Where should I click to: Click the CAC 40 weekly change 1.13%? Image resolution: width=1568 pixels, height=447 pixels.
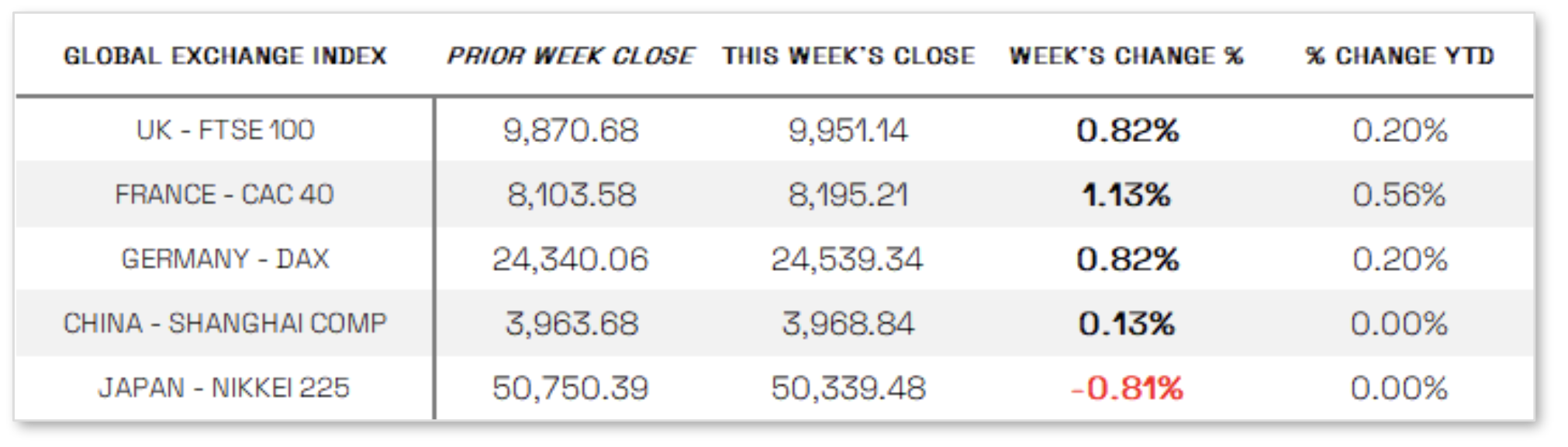1127,195
